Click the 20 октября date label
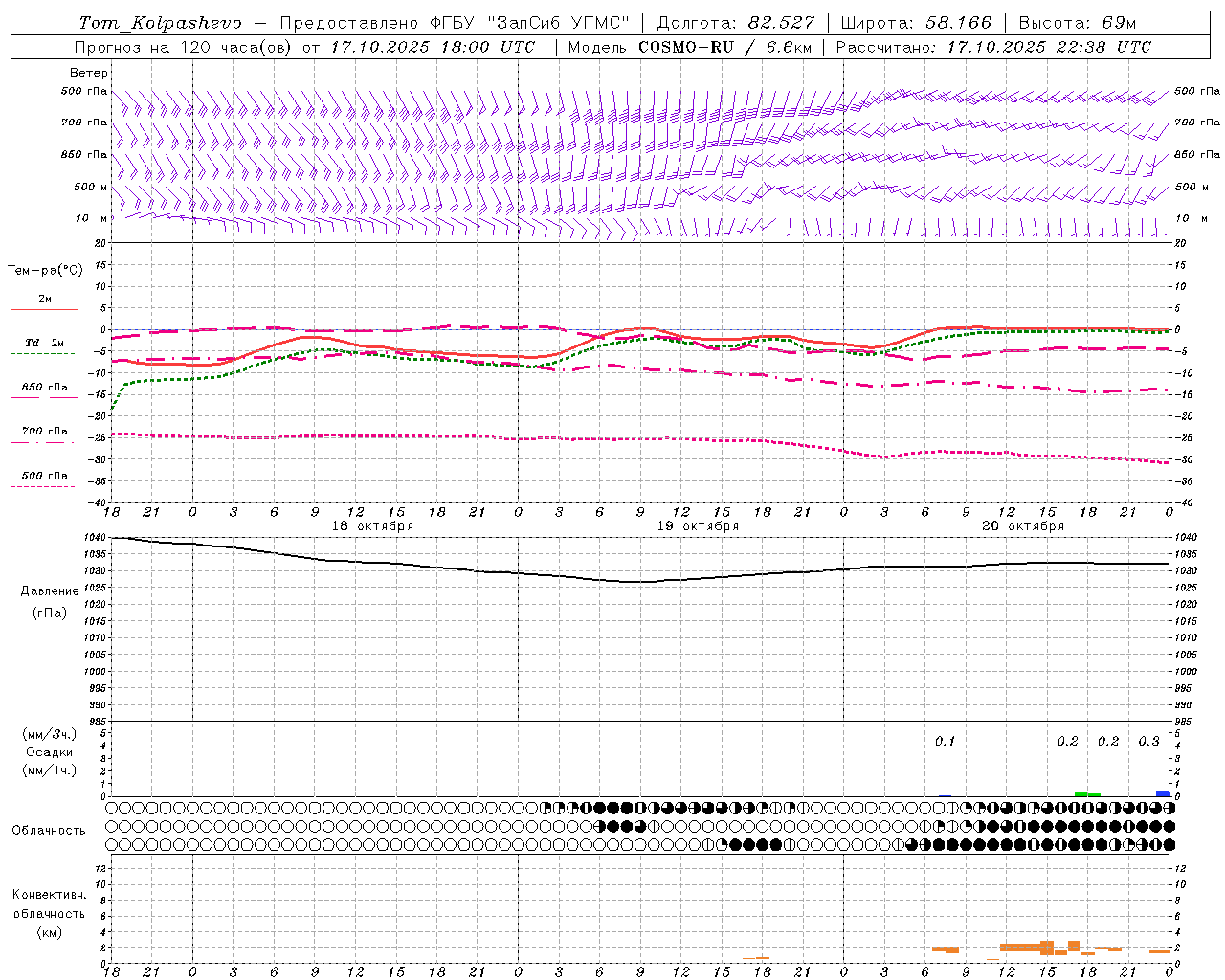Viewport: 1225px width, 980px height. click(1023, 526)
